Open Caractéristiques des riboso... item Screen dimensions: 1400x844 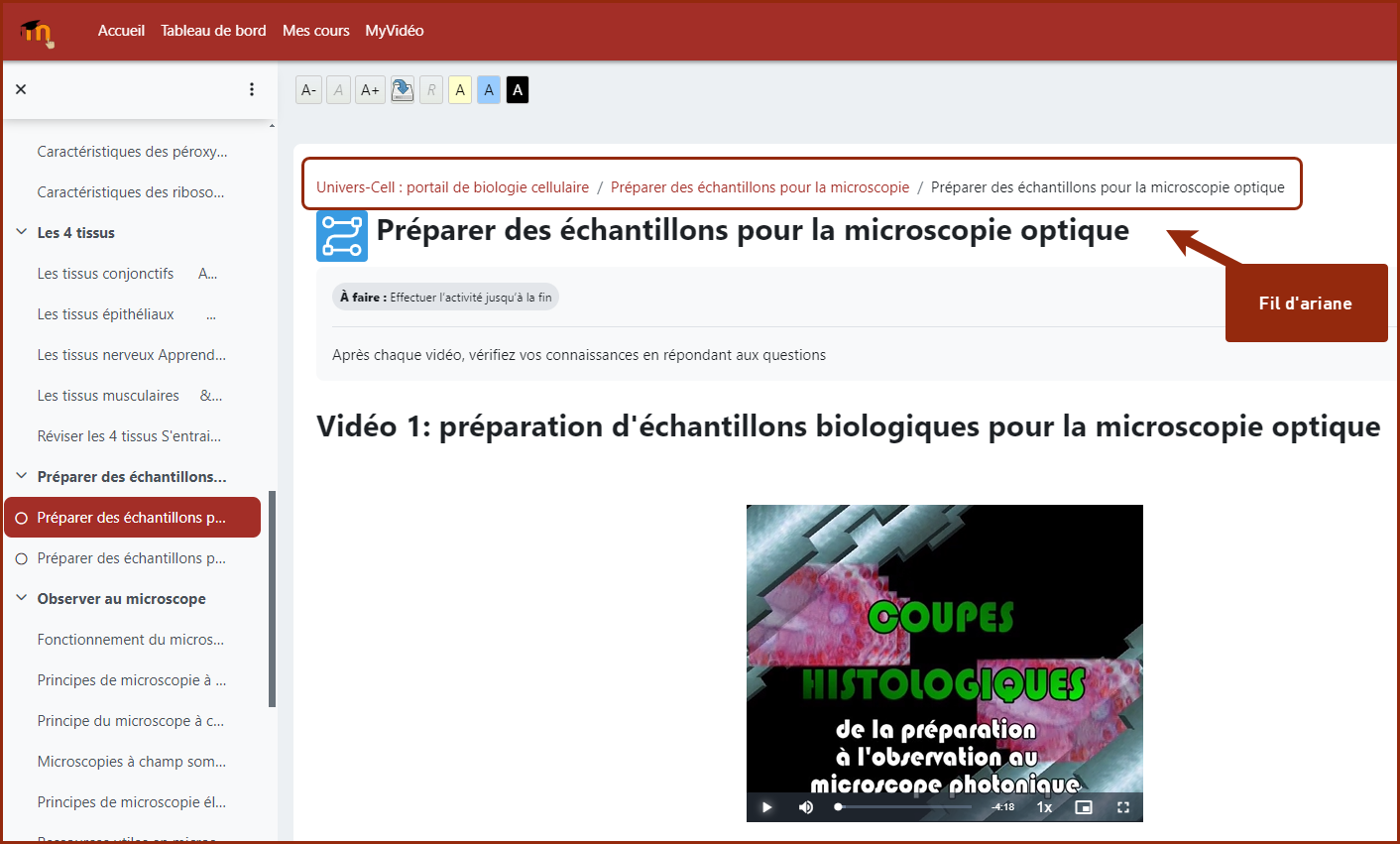tap(131, 191)
